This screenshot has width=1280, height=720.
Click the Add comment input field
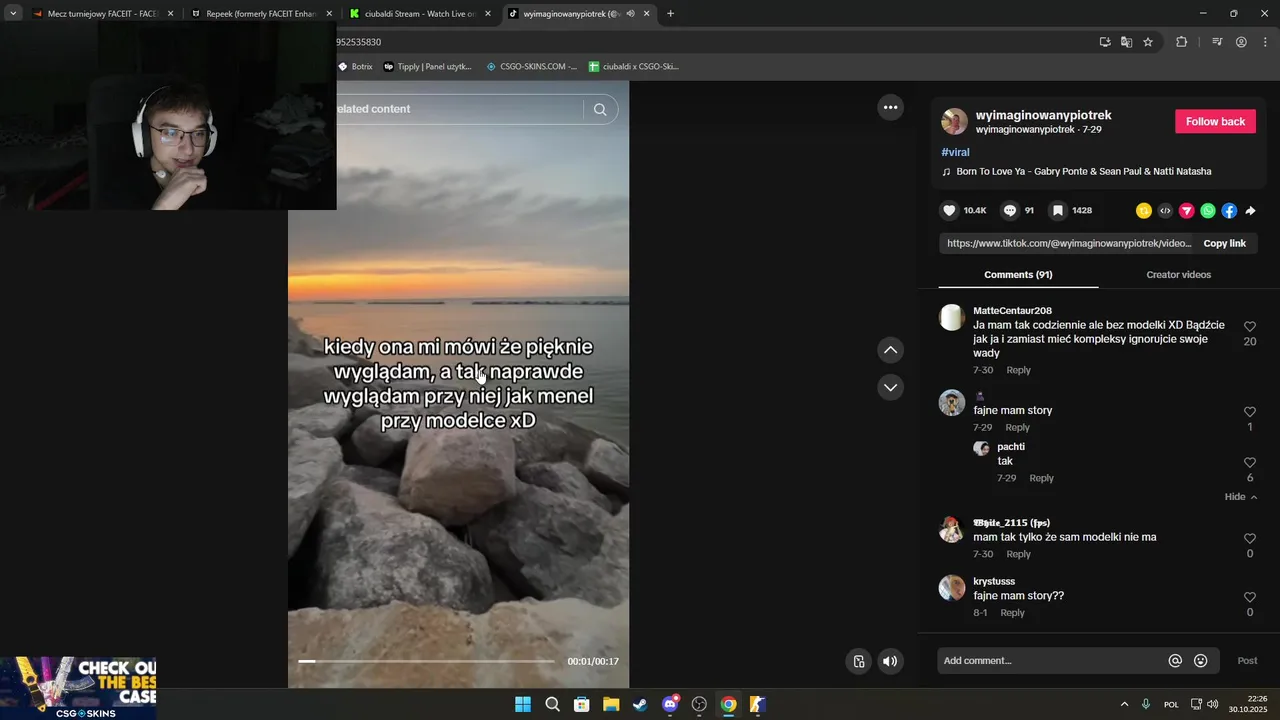coord(1052,661)
